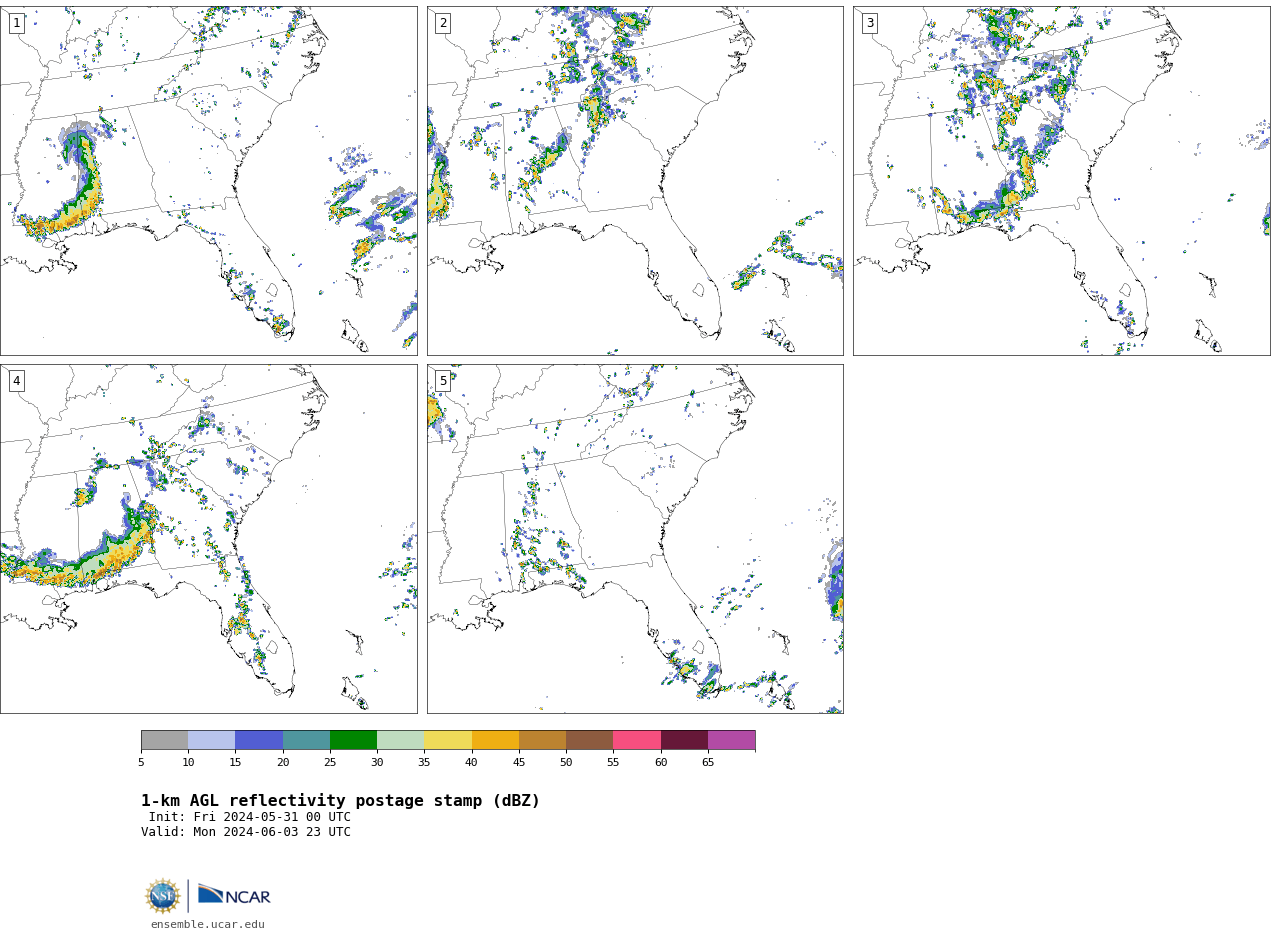This screenshot has height=936, width=1280.
Task: Open ensemble member 3 reflectivity map
Action: click(1061, 181)
